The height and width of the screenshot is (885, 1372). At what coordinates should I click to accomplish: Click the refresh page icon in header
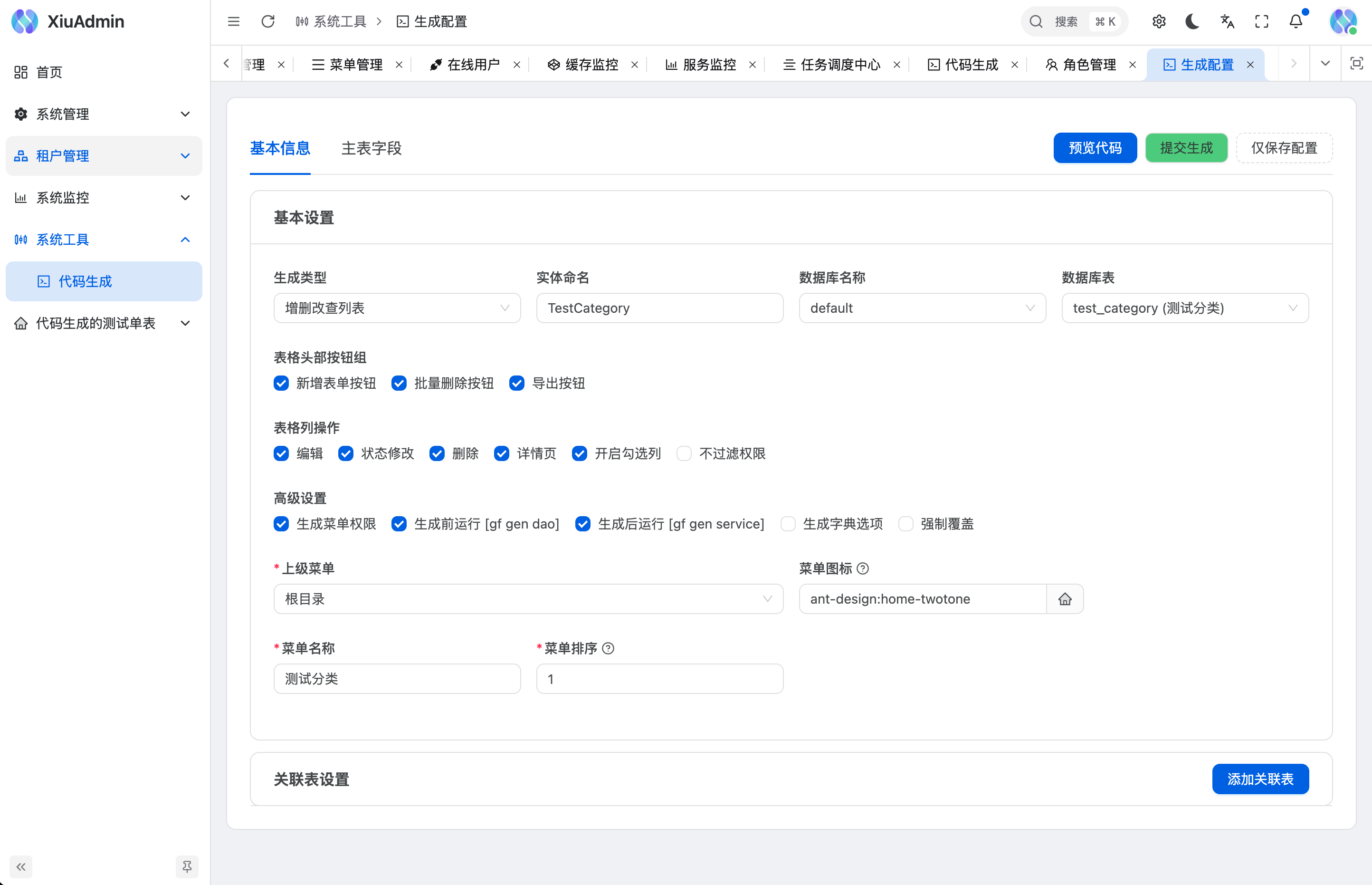[267, 21]
